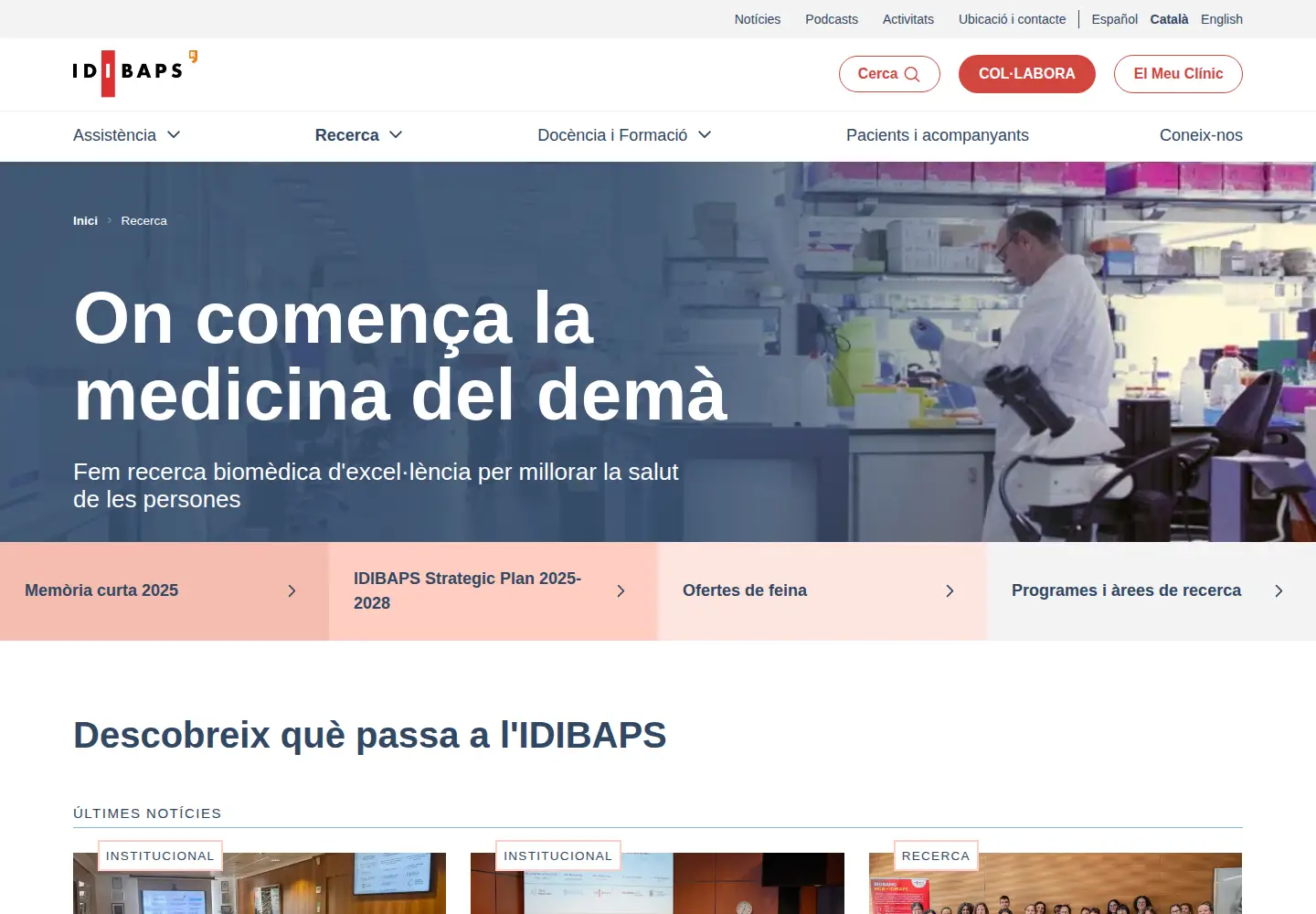This screenshot has height=914, width=1316.
Task: Click heading Descobreix què passa a l'IDIBAPS
Action: pyautogui.click(x=370, y=736)
